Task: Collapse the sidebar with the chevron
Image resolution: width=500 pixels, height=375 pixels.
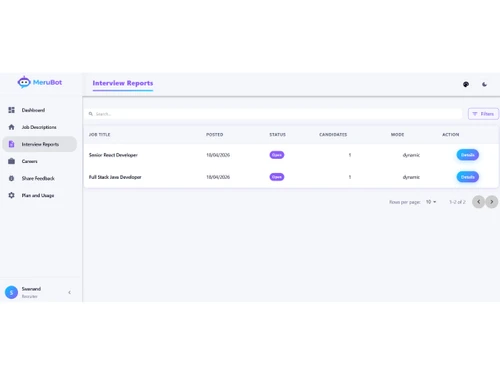Action: tap(69, 292)
